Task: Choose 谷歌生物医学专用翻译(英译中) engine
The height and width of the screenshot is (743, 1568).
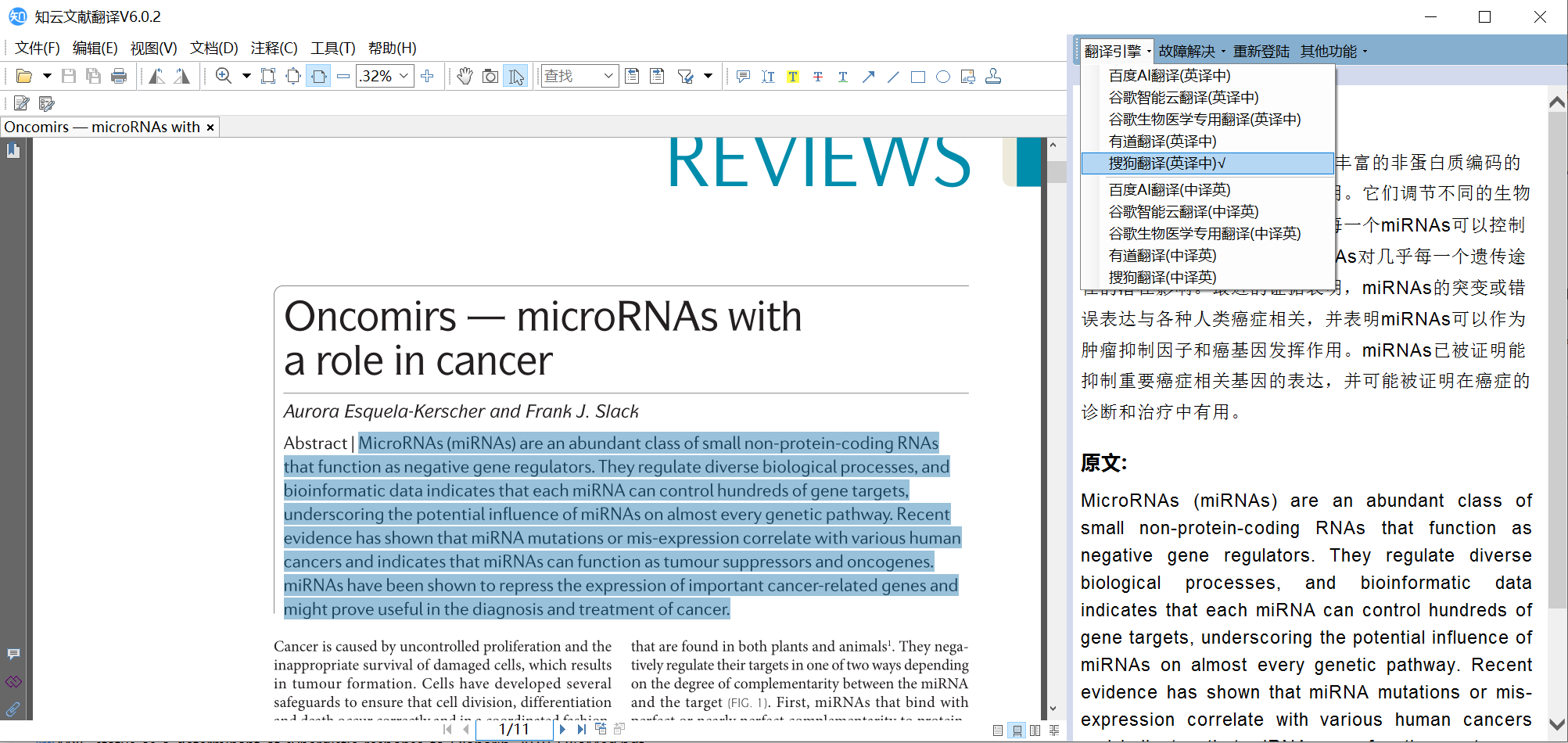Action: click(1207, 120)
